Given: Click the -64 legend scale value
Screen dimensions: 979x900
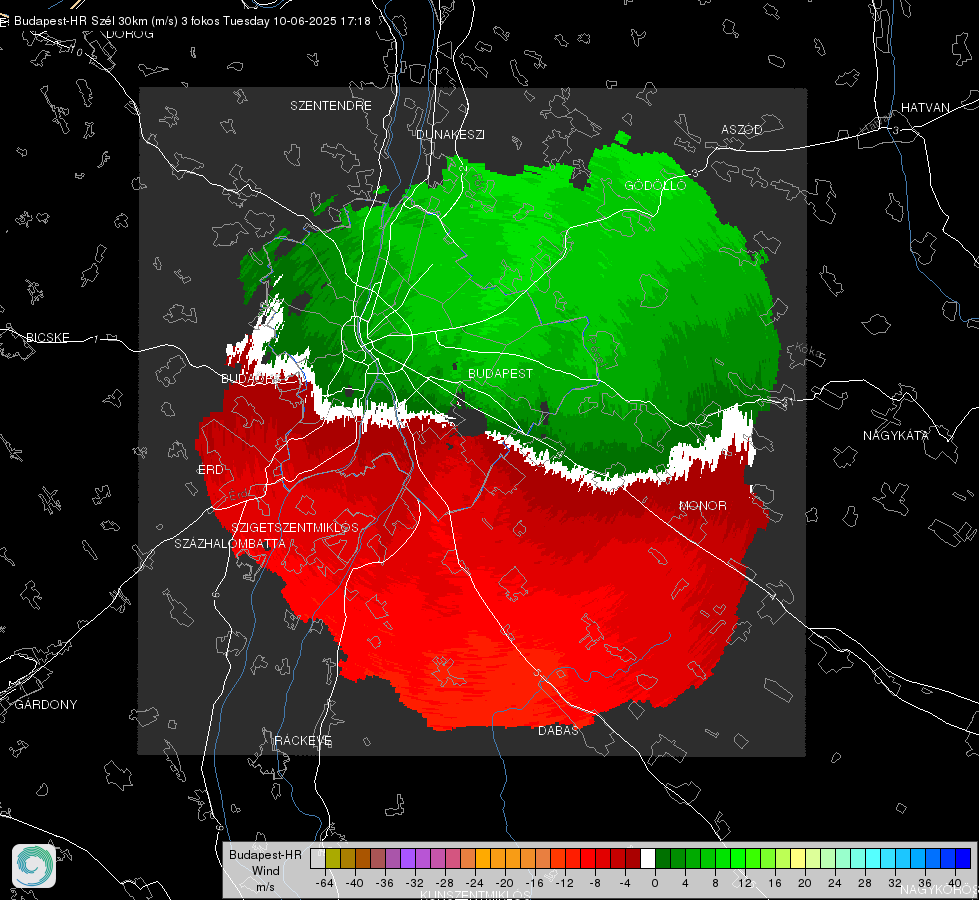Looking at the screenshot, I should [325, 883].
